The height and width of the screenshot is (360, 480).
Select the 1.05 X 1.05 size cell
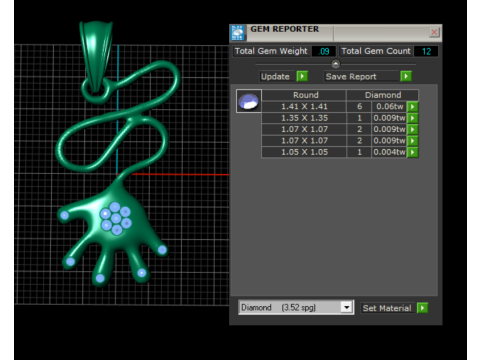coord(304,152)
